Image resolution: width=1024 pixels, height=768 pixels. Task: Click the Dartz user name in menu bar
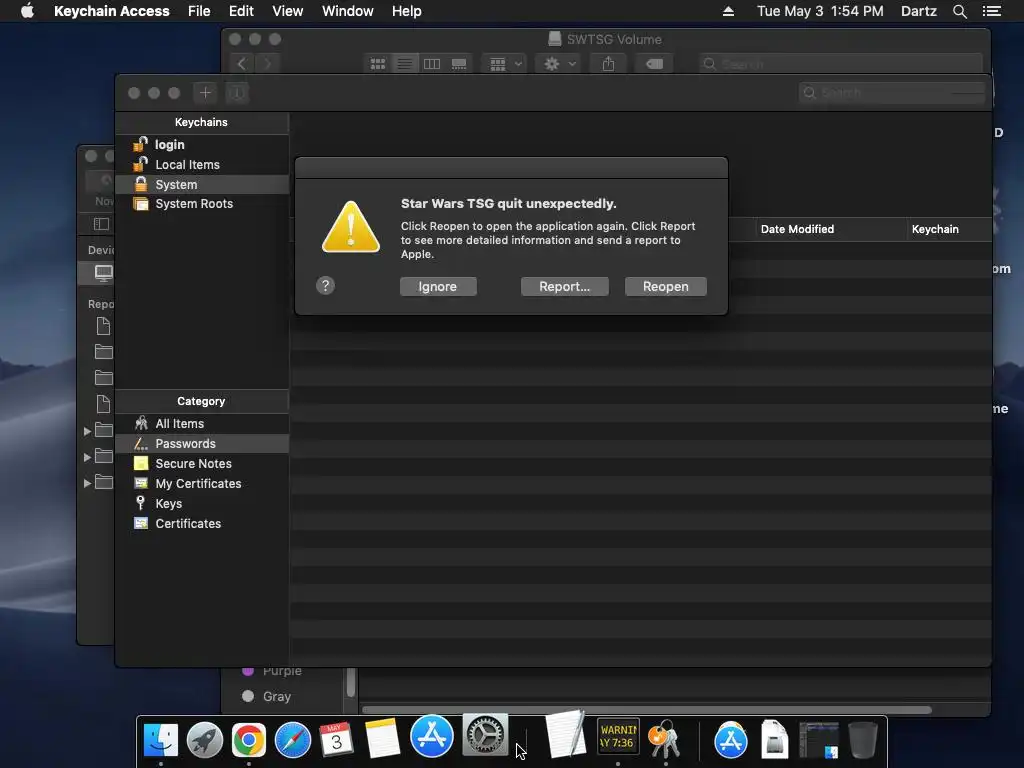click(x=918, y=11)
